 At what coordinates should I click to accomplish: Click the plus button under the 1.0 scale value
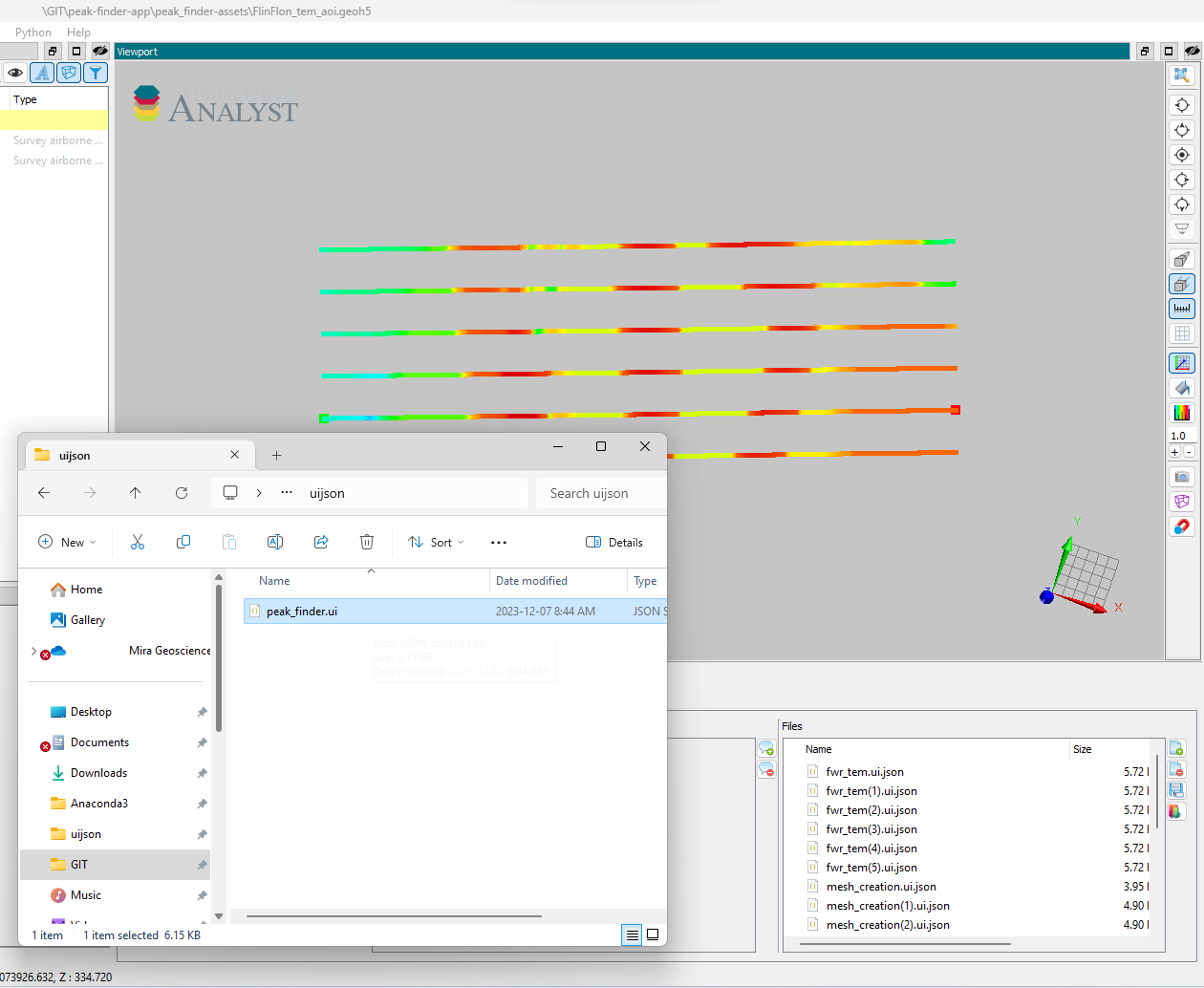(1175, 452)
